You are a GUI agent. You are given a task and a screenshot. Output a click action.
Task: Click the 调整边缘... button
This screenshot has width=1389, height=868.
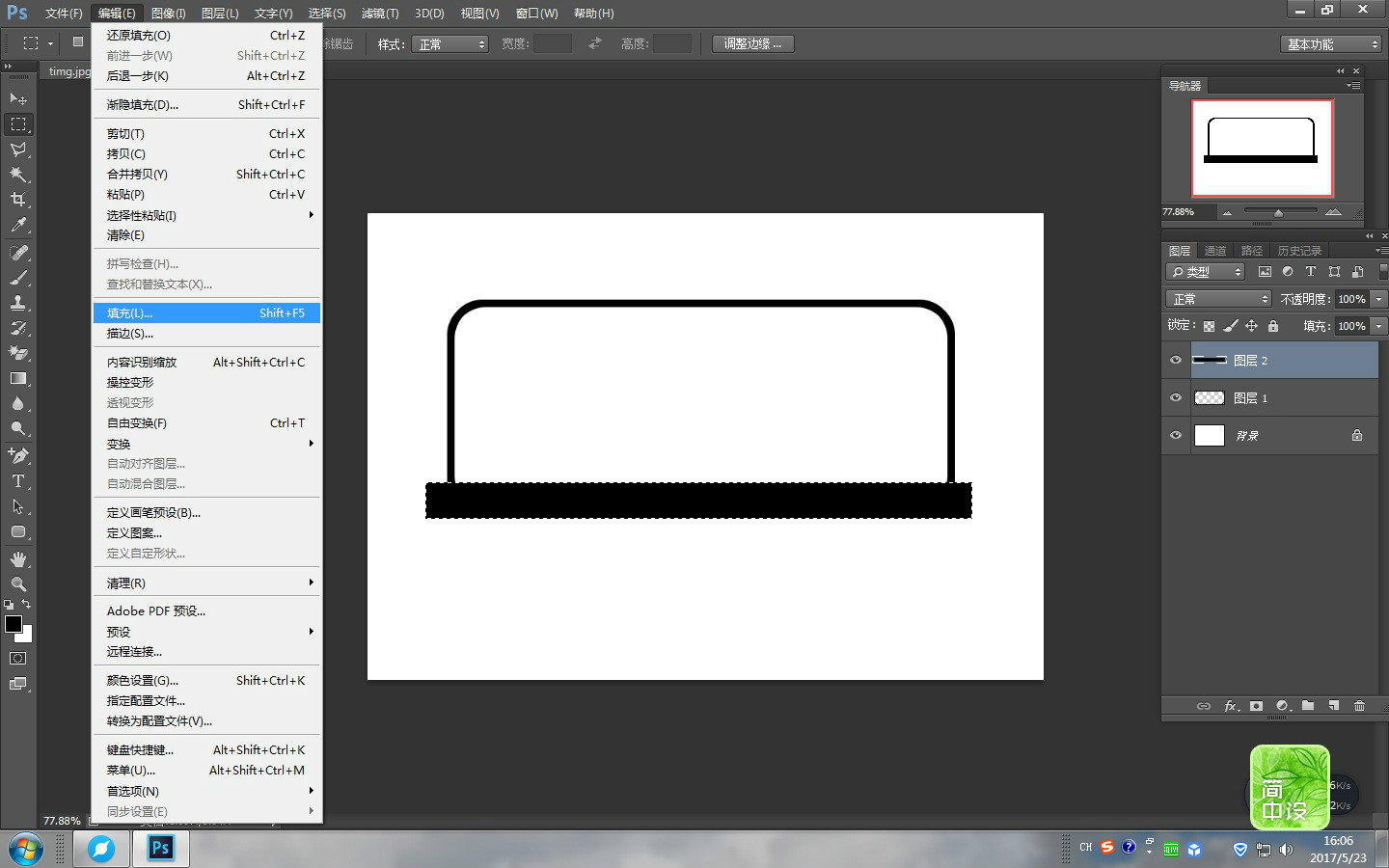pos(752,43)
